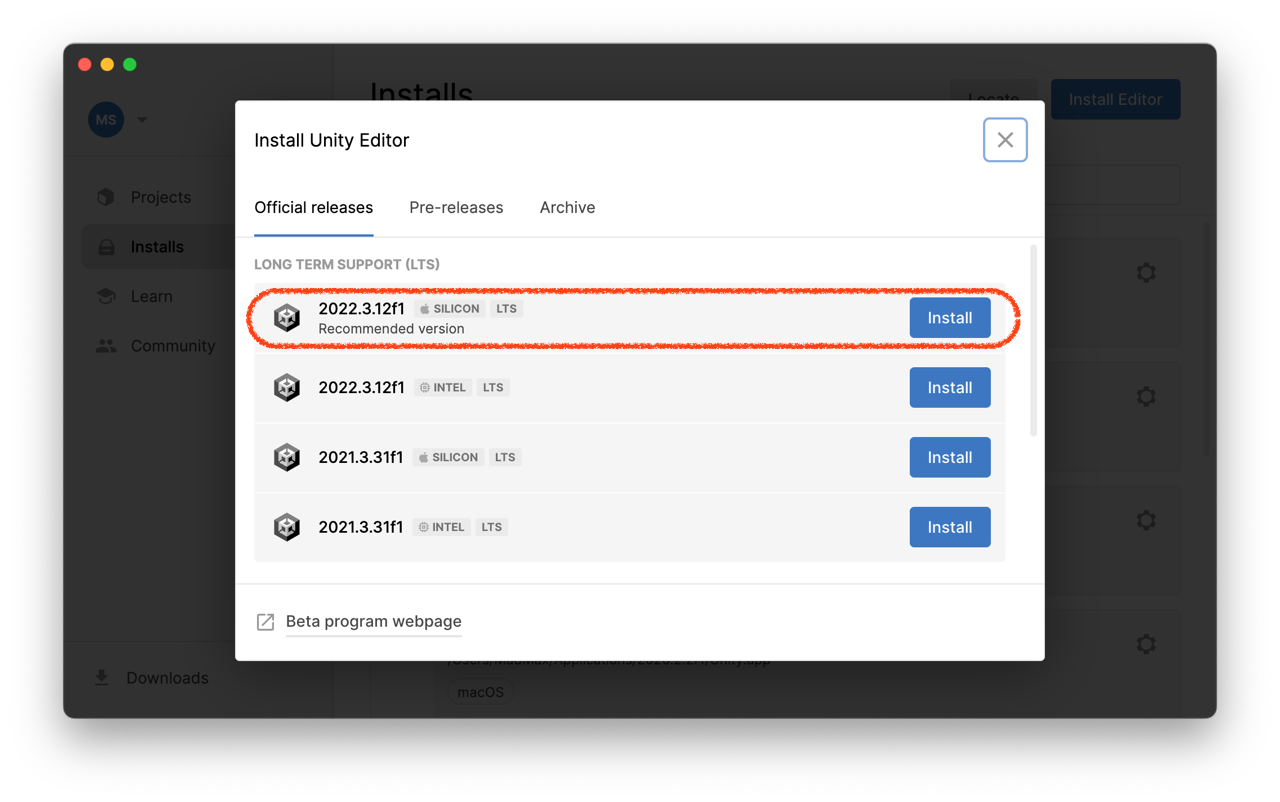Switch to the Pre-releases tab
Image resolution: width=1280 pixels, height=802 pixels.
(456, 208)
